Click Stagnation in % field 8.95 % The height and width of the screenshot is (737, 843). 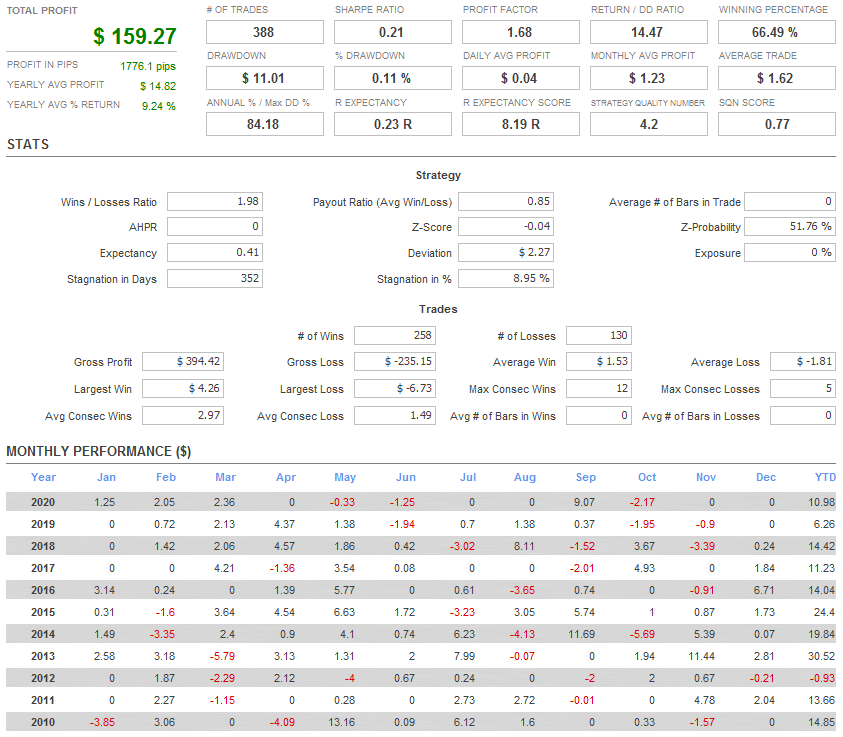coord(506,278)
